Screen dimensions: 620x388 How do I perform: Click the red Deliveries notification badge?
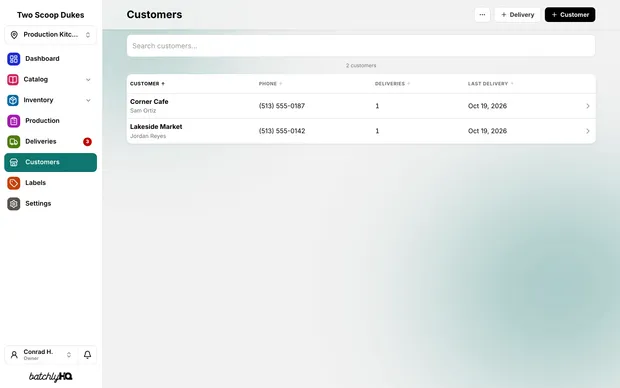(87, 142)
